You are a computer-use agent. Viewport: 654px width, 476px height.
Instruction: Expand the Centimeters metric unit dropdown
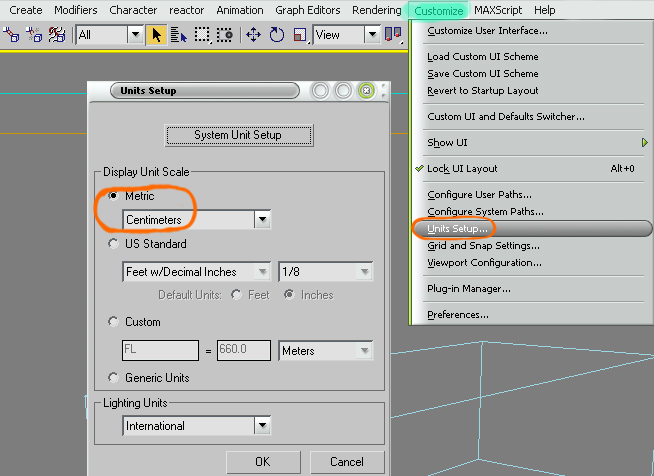(x=262, y=219)
